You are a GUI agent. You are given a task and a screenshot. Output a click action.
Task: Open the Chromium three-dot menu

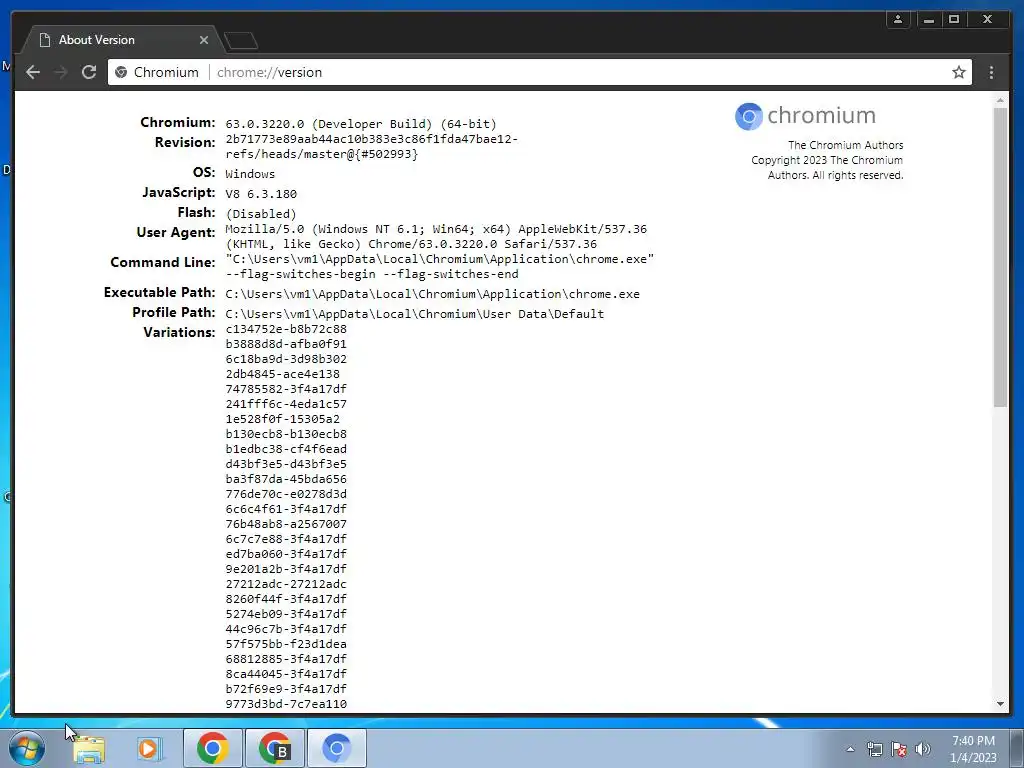point(991,72)
